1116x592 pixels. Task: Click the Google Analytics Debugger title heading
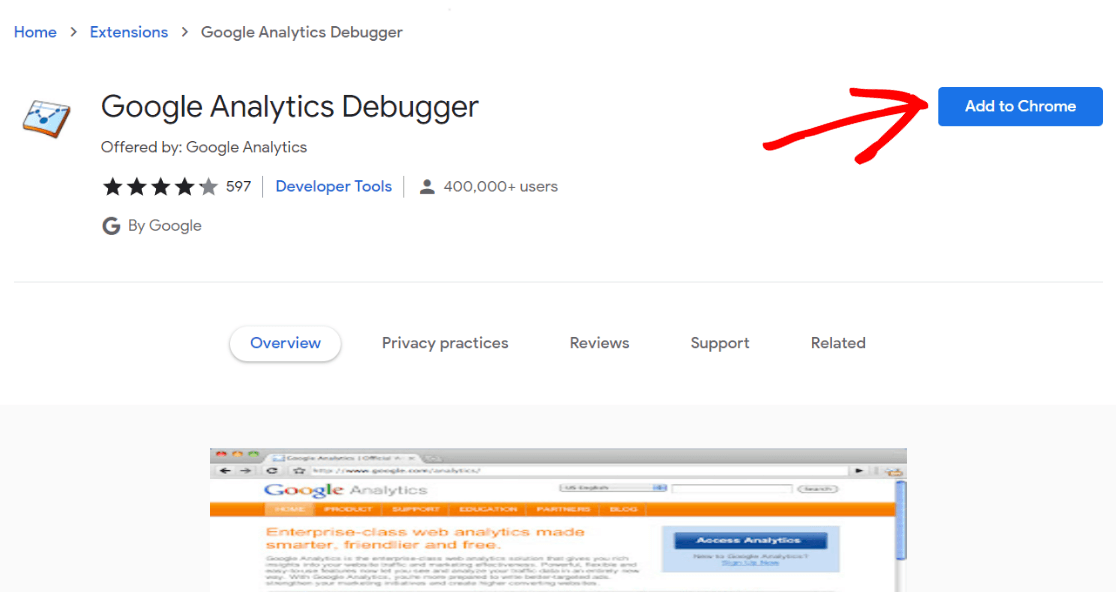click(290, 107)
